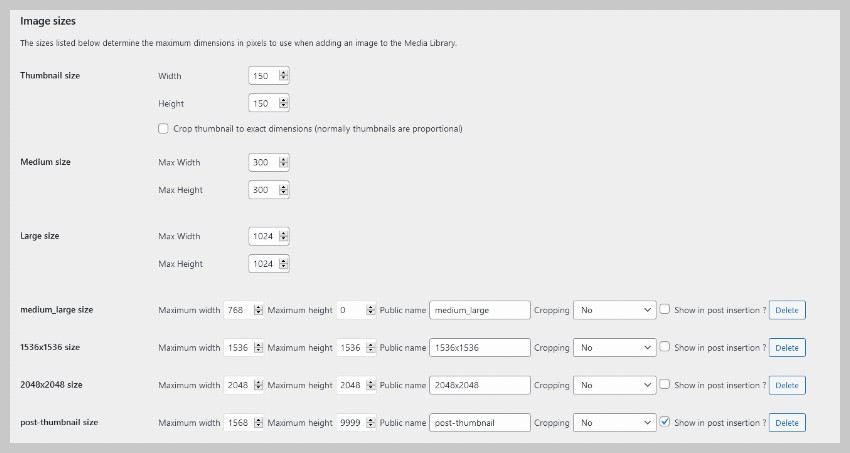
Task: Click the Thumbnail Height stepper arrows
Action: (x=284, y=103)
